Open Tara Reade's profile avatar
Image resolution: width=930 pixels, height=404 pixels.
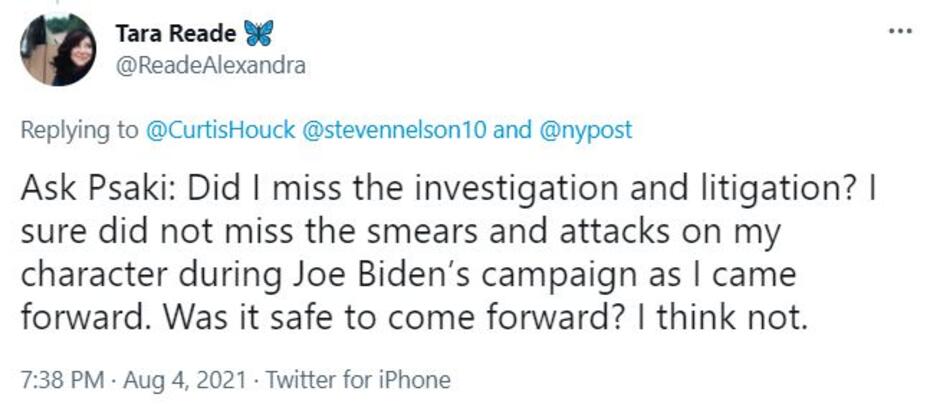[x=59, y=50]
